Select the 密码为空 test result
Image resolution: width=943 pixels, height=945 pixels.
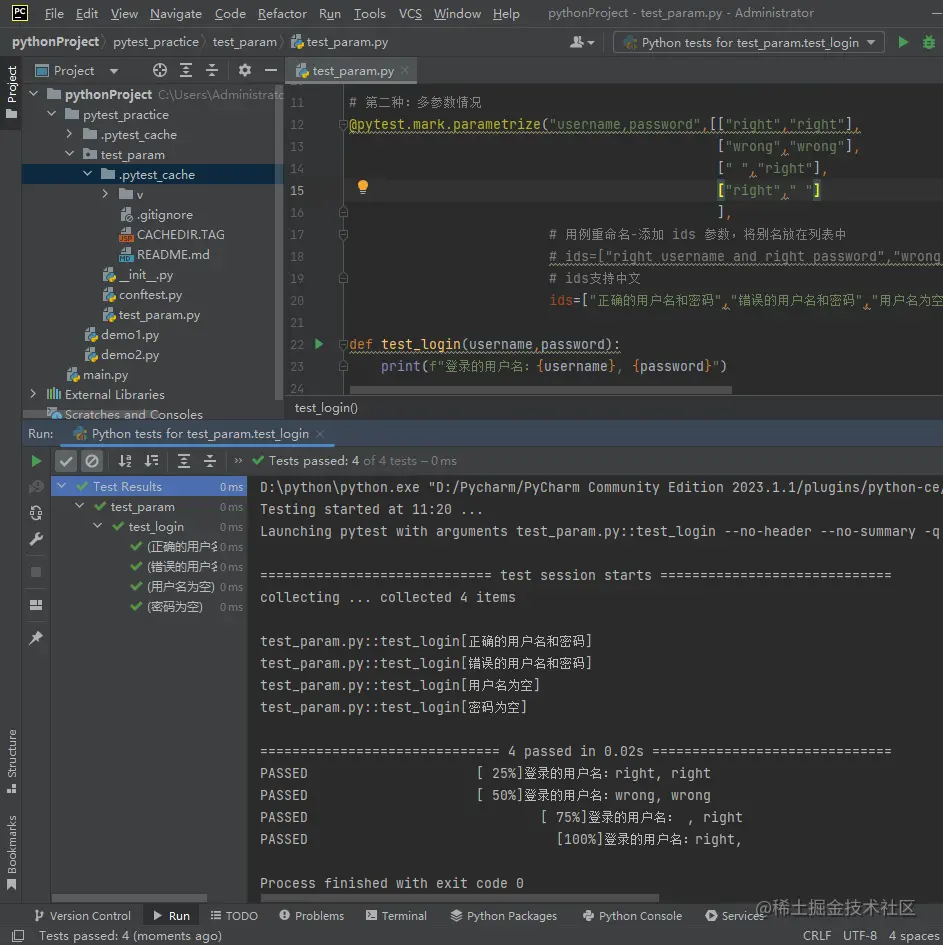pos(175,606)
